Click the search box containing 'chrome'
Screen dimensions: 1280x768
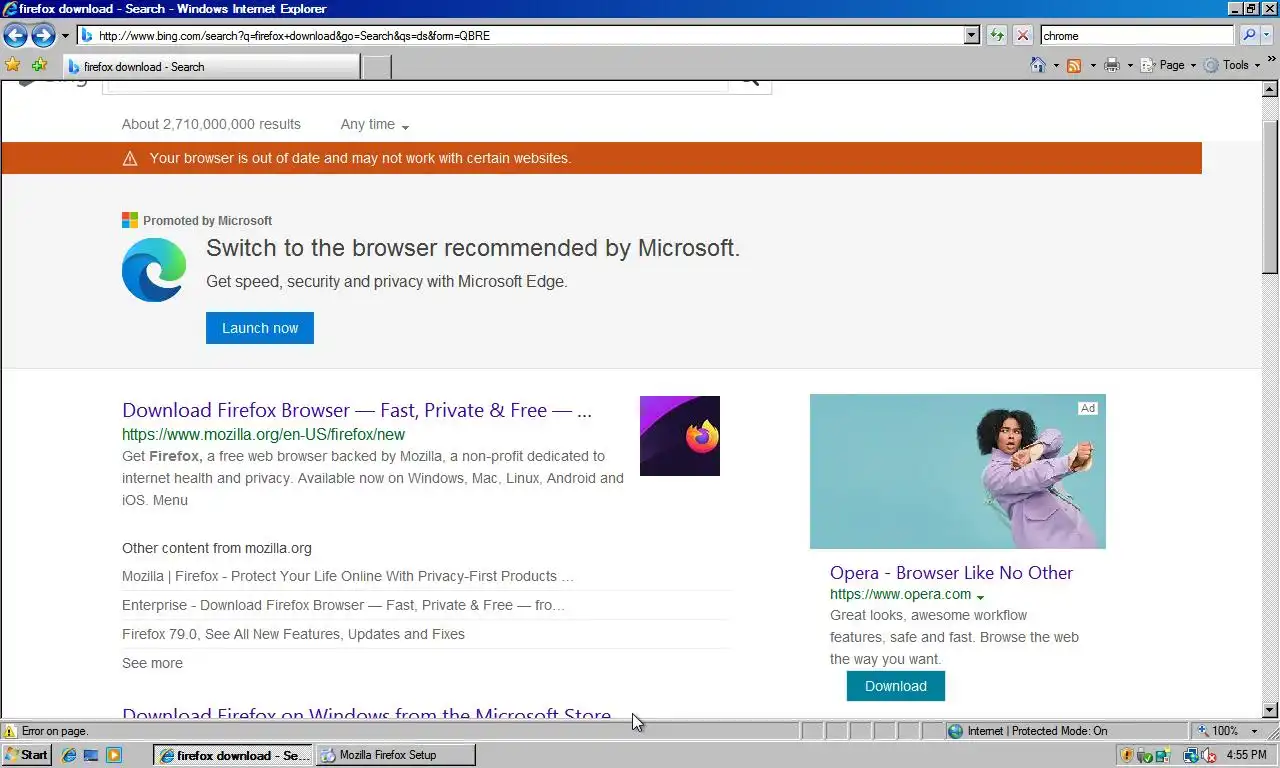click(x=1137, y=35)
